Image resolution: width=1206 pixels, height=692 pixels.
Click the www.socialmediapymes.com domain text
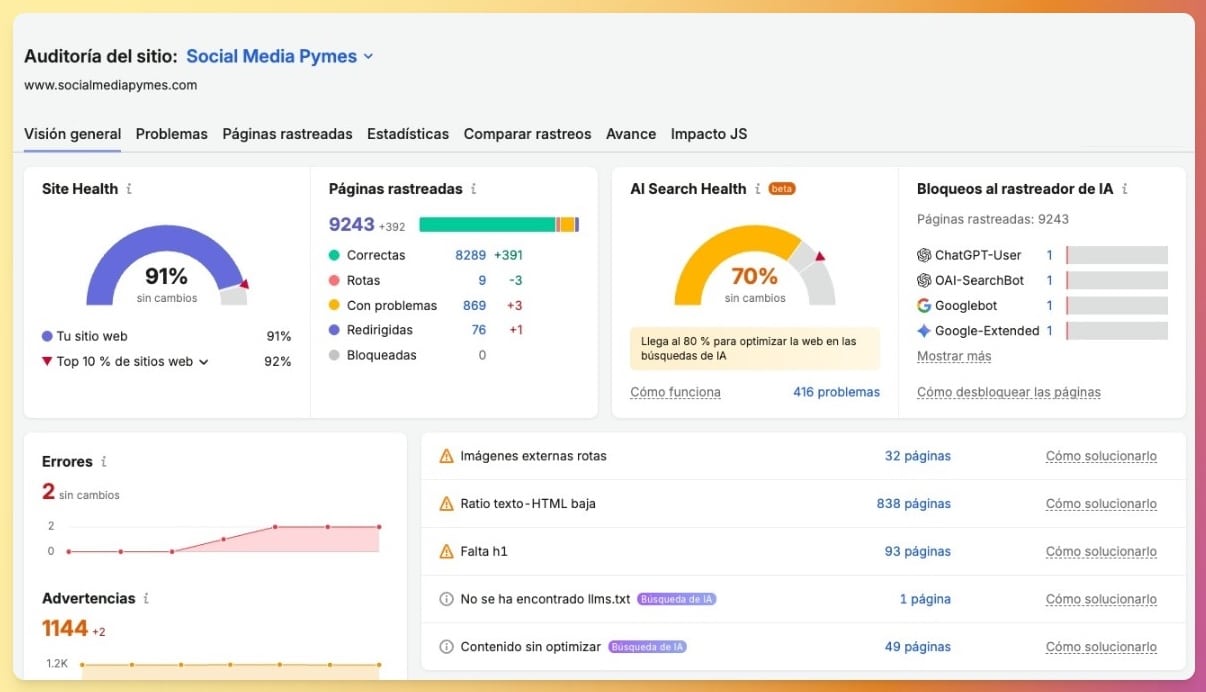coord(110,85)
